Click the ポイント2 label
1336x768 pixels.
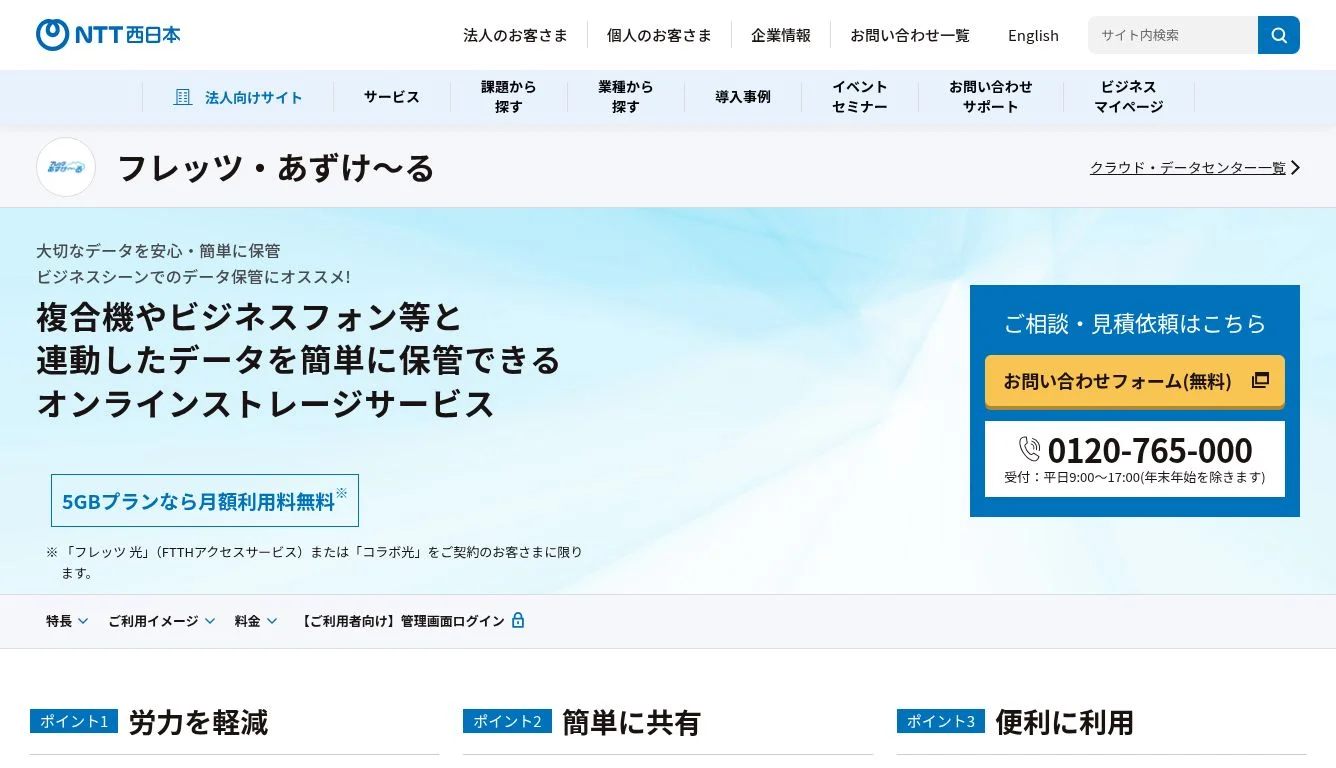pos(507,721)
